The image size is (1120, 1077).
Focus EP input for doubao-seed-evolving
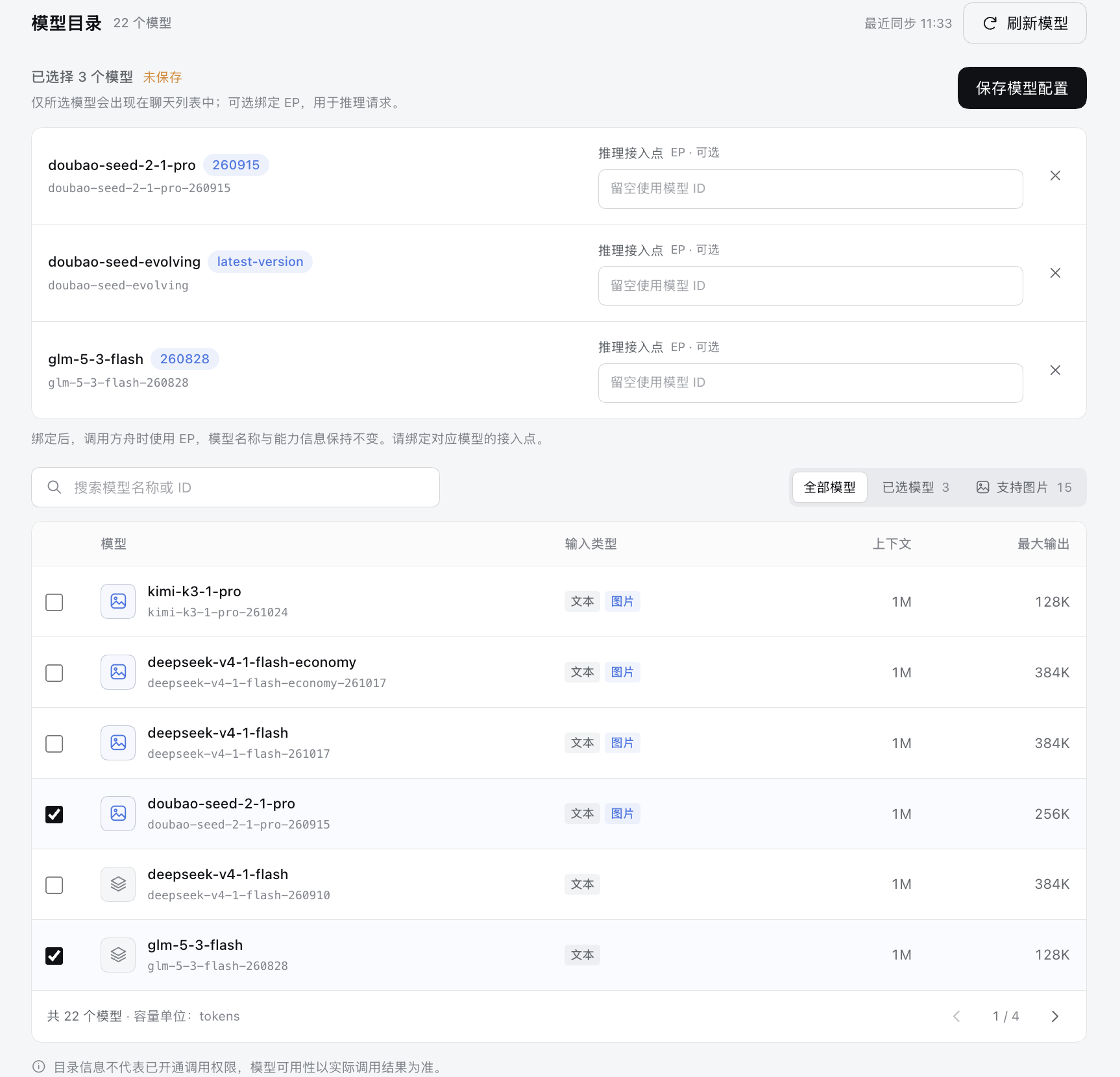pos(810,286)
